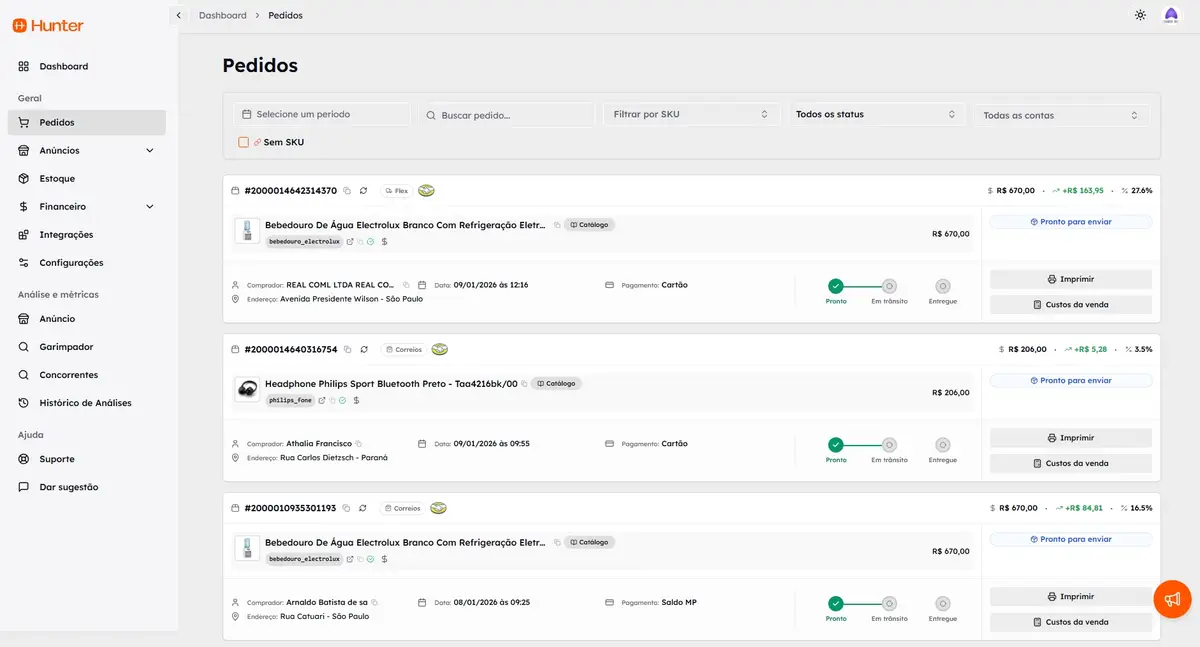Open Integrações in the sidebar

(x=86, y=234)
